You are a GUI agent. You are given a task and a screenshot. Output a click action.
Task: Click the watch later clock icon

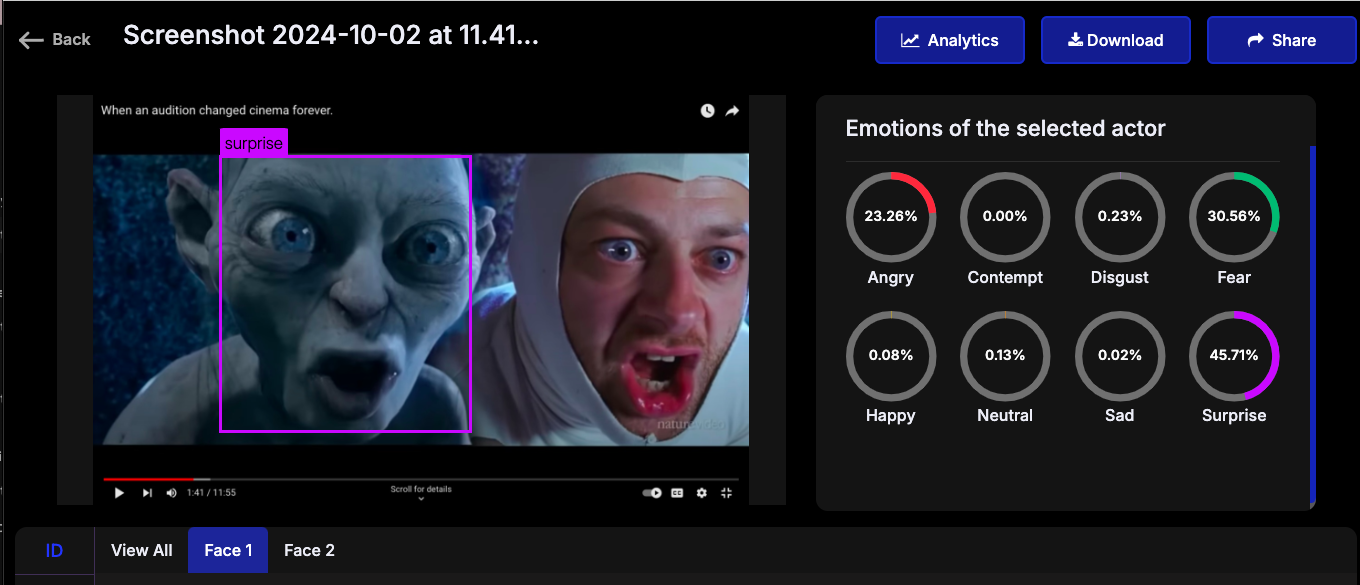708,111
